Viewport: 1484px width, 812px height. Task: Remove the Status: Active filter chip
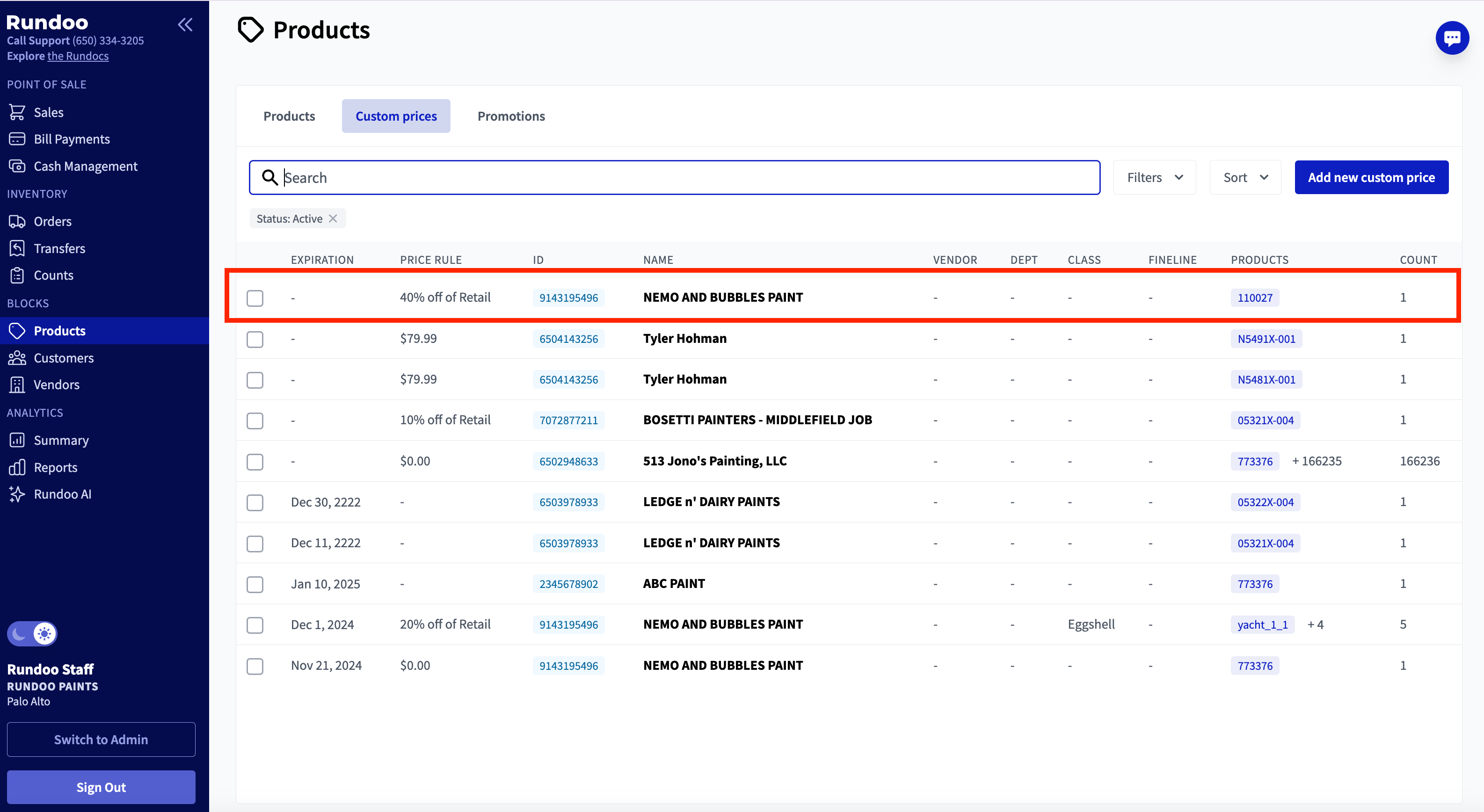(x=333, y=219)
